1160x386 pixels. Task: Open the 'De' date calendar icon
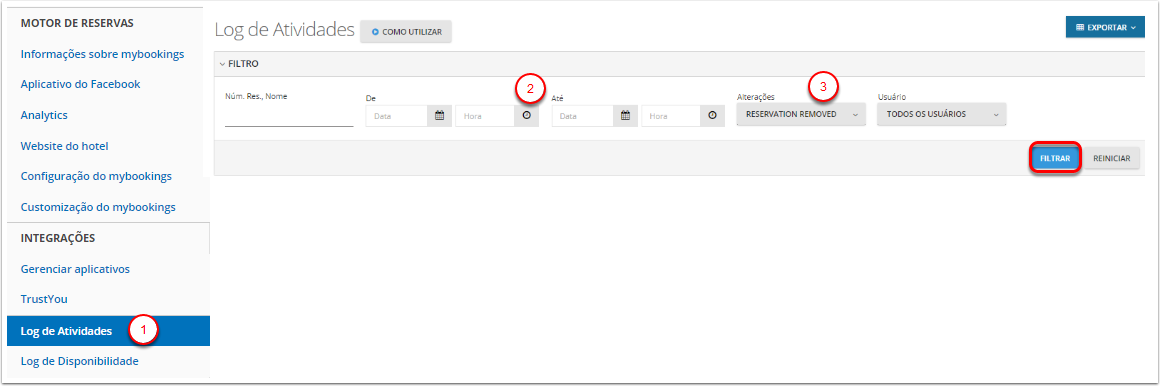[439, 115]
